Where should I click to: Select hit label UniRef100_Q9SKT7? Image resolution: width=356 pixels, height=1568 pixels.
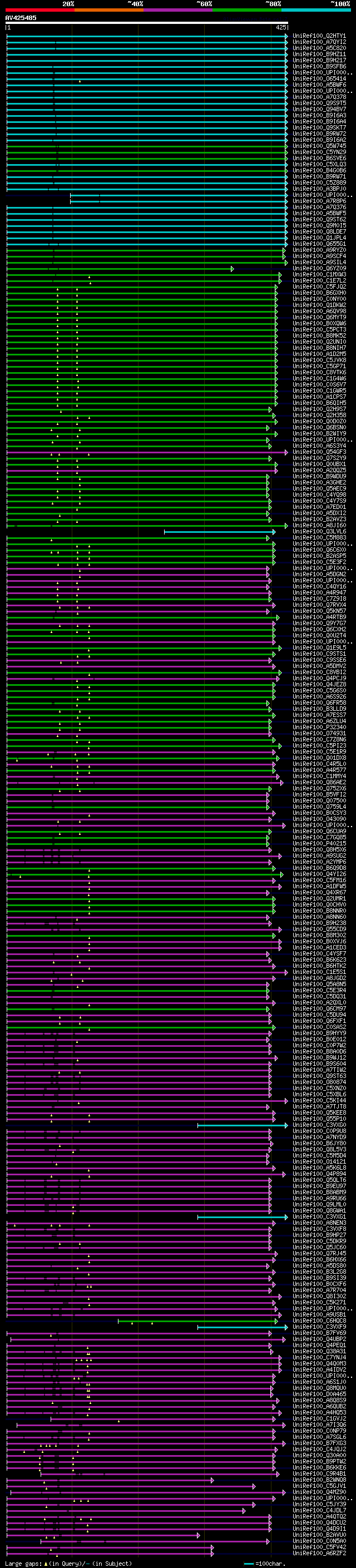coord(319,128)
